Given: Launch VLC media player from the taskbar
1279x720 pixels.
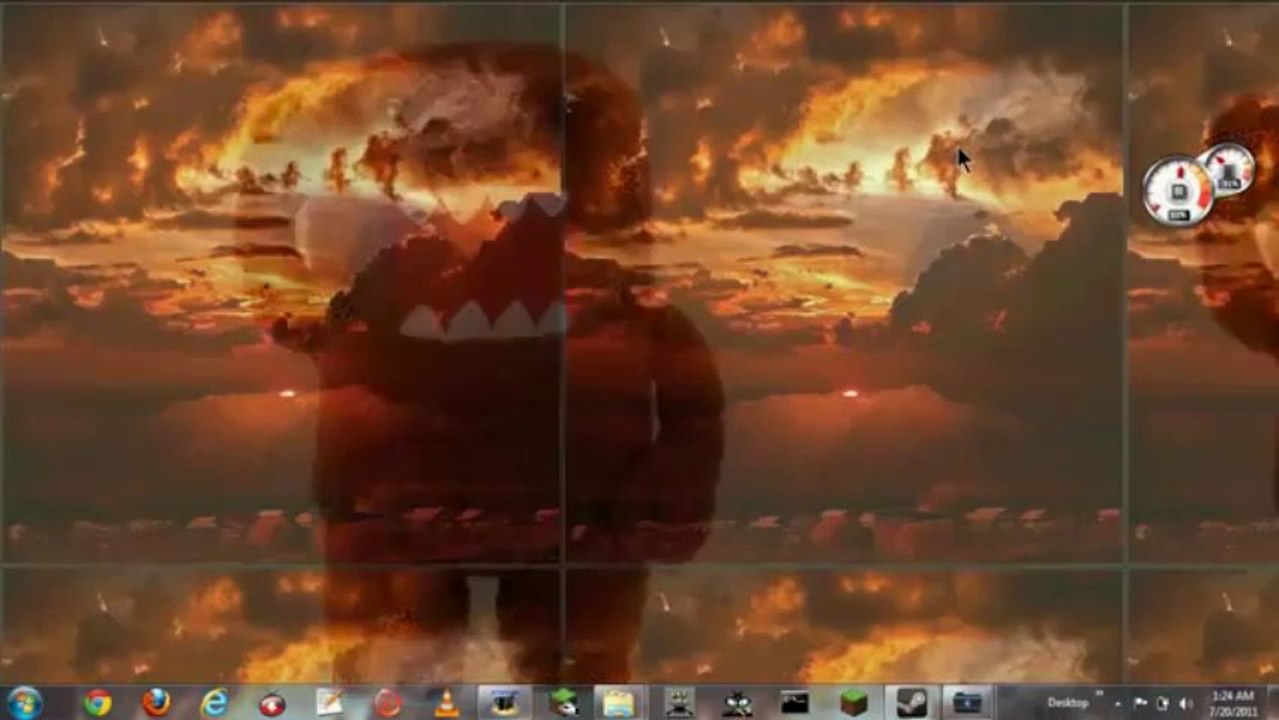Looking at the screenshot, I should [447, 703].
